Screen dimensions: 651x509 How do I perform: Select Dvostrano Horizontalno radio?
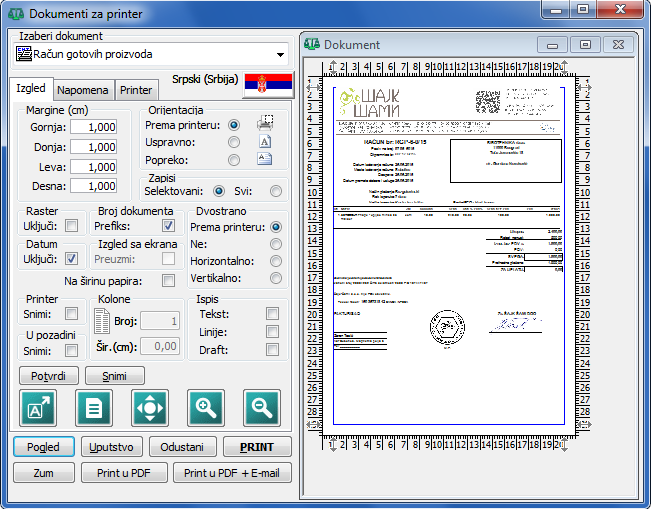click(x=276, y=261)
